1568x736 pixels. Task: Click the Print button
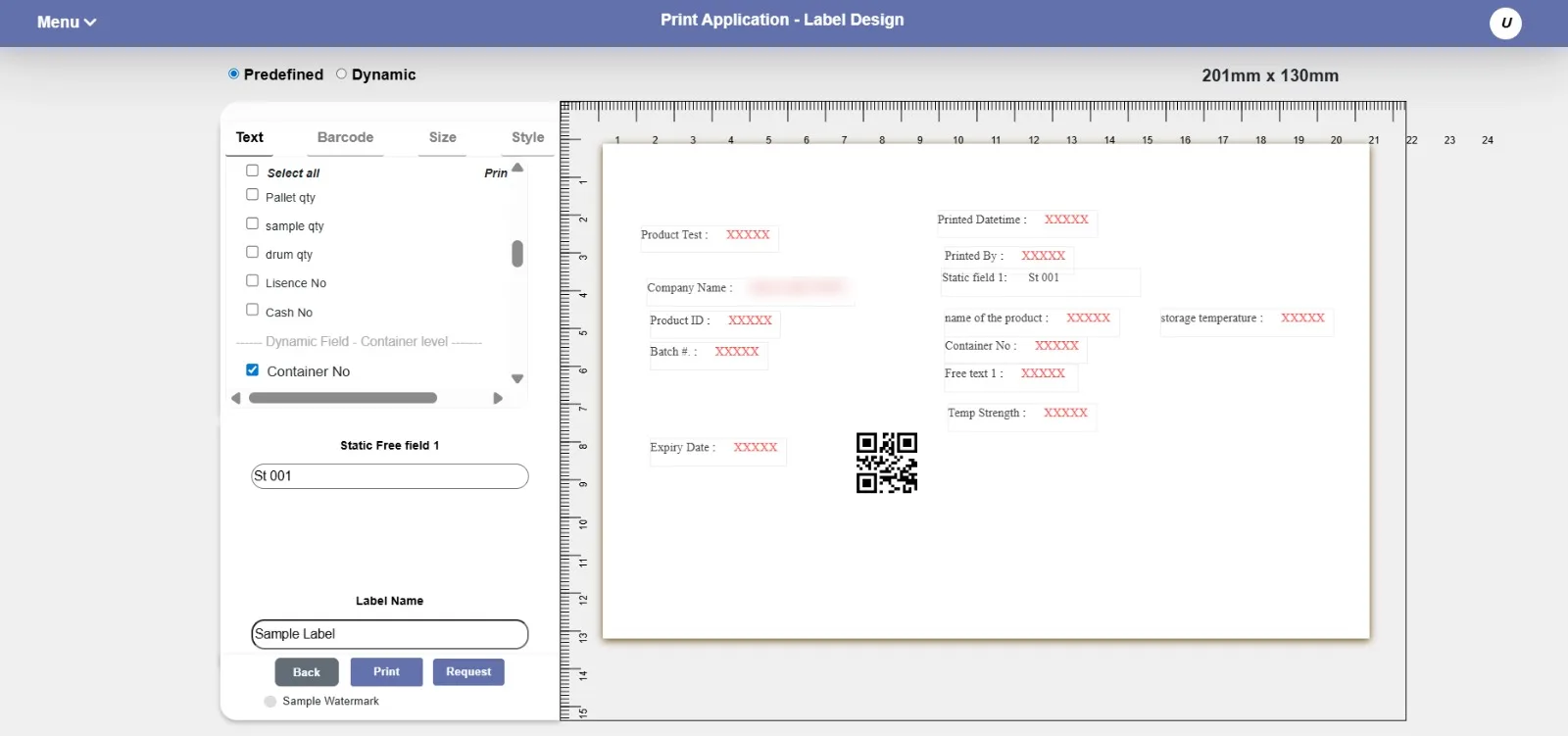click(386, 671)
